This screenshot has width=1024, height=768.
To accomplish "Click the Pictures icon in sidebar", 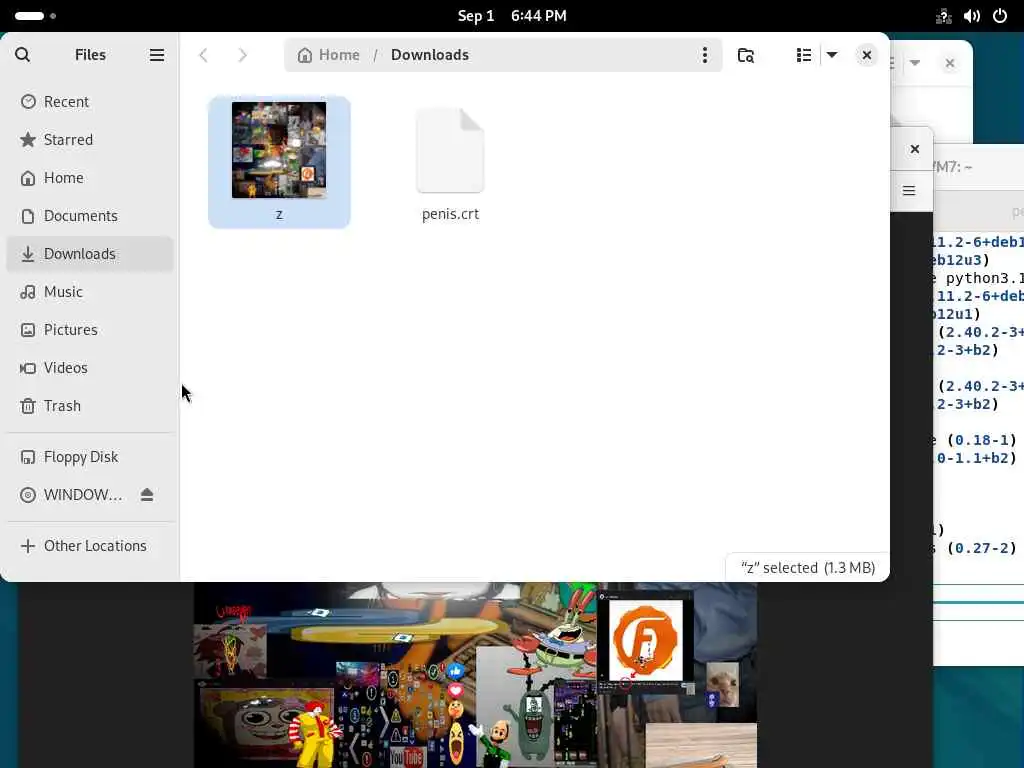I will point(28,330).
